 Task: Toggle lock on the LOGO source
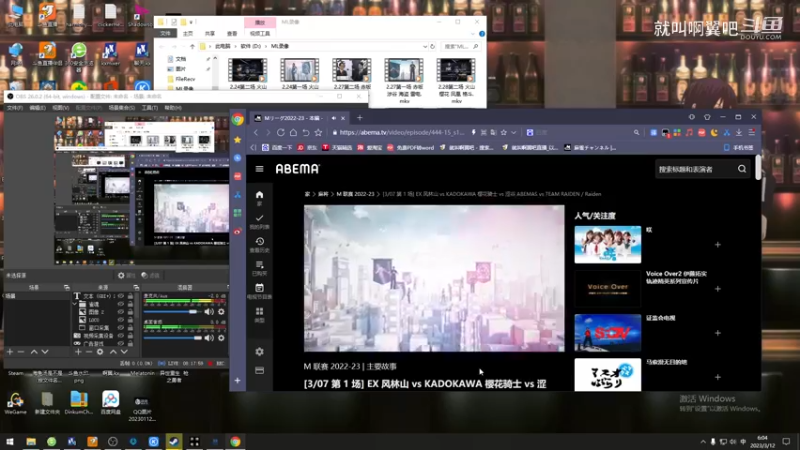131,320
